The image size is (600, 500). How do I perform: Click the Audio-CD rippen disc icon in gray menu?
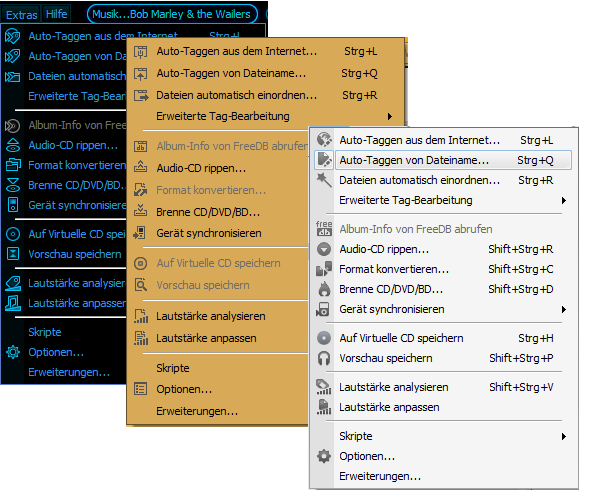[x=324, y=249]
